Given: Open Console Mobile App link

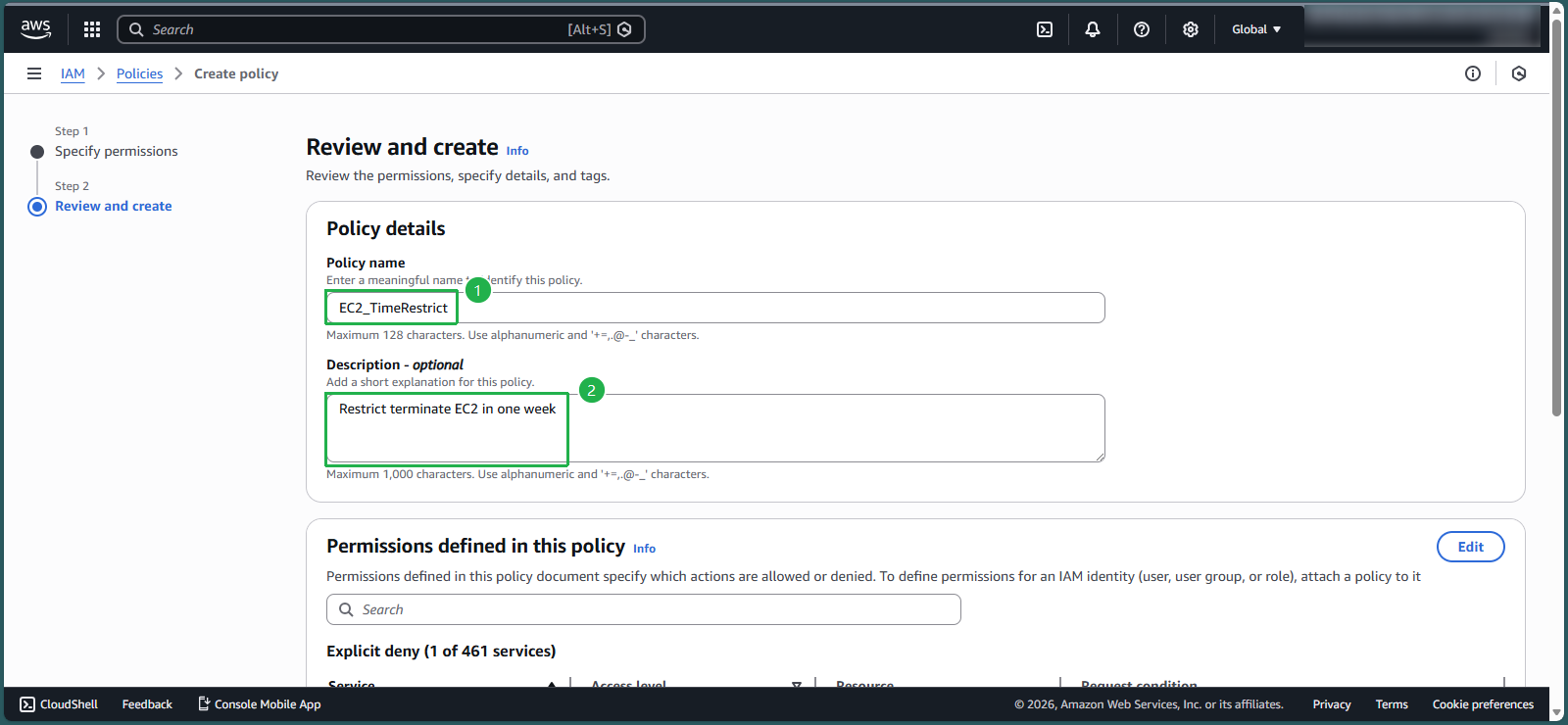Looking at the screenshot, I should pos(260,704).
